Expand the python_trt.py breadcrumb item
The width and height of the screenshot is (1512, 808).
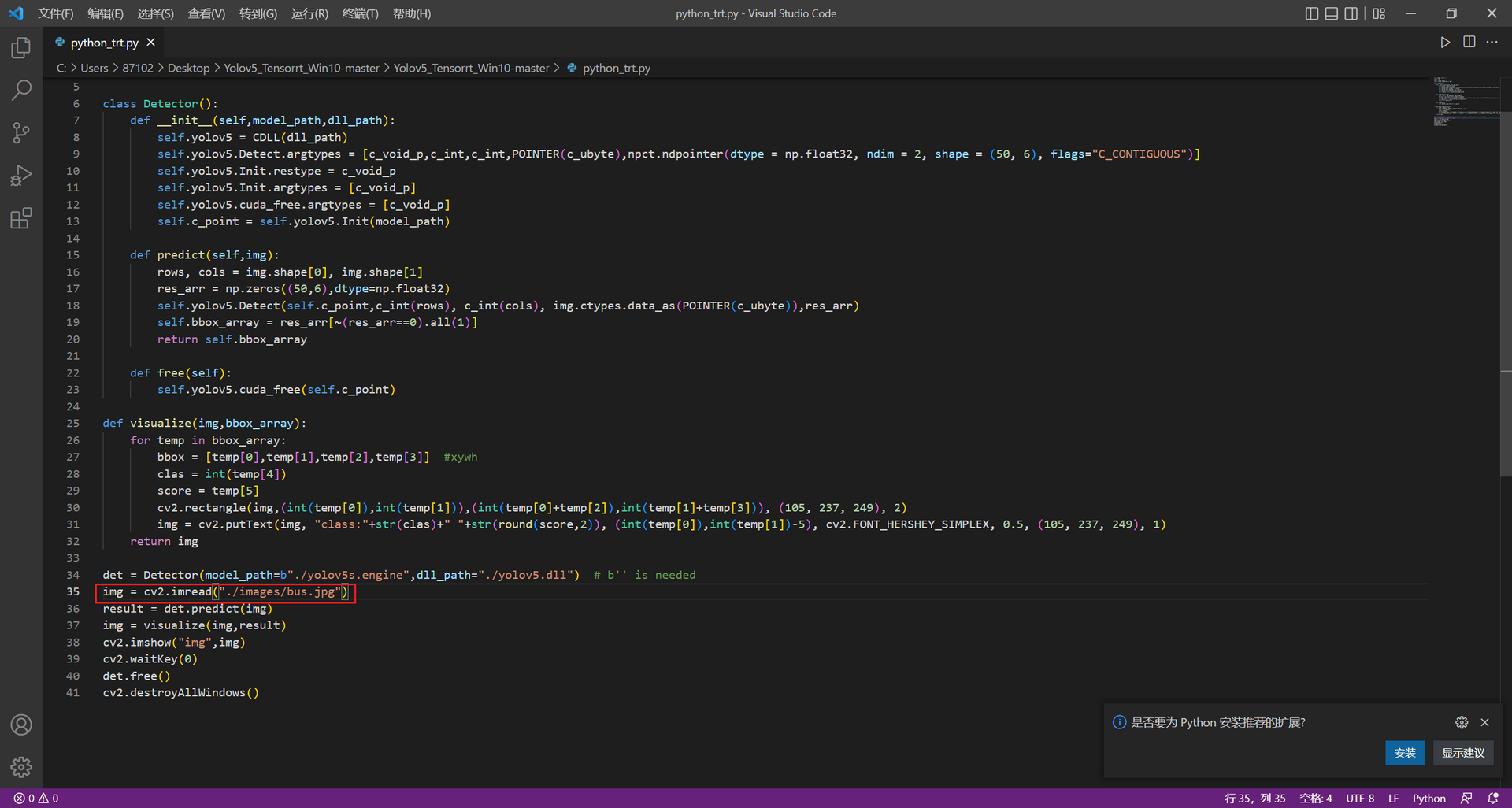pos(609,69)
